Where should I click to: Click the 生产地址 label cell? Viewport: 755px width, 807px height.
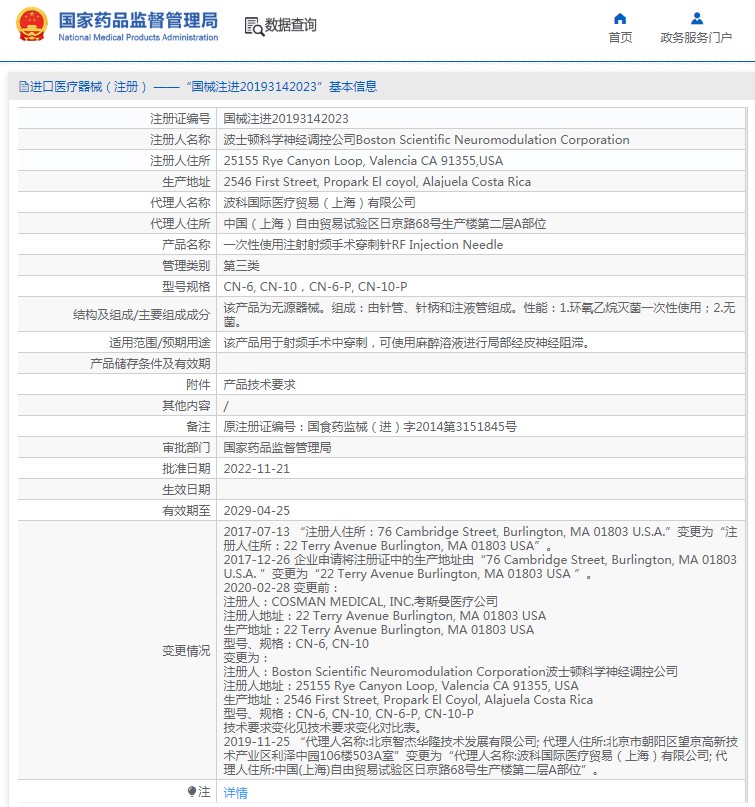tap(117, 182)
